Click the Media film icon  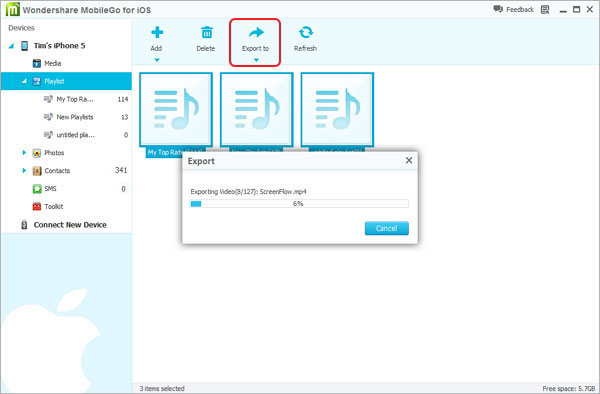[37, 63]
